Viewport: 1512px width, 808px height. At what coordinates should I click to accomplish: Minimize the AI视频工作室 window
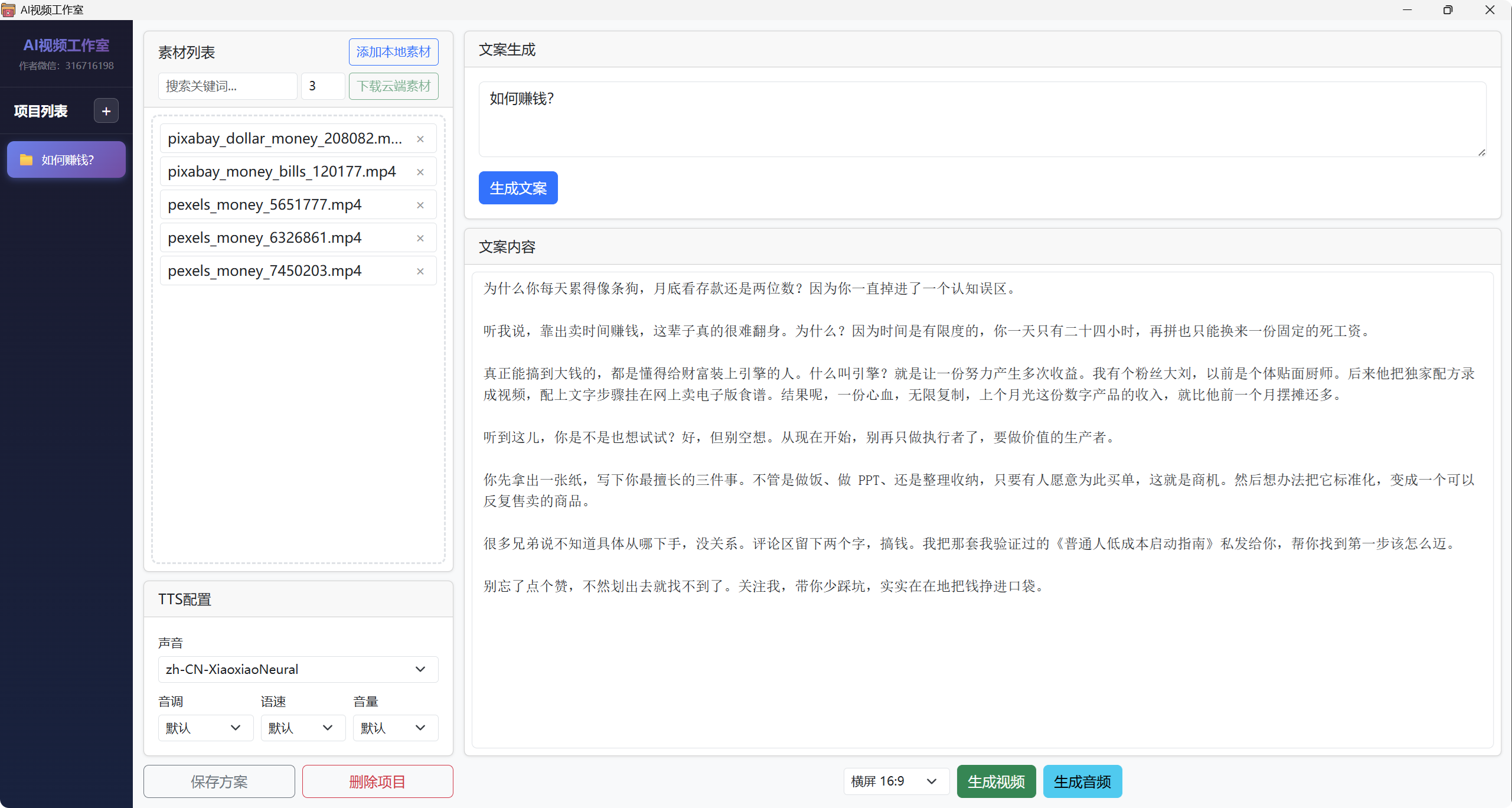tap(1407, 10)
